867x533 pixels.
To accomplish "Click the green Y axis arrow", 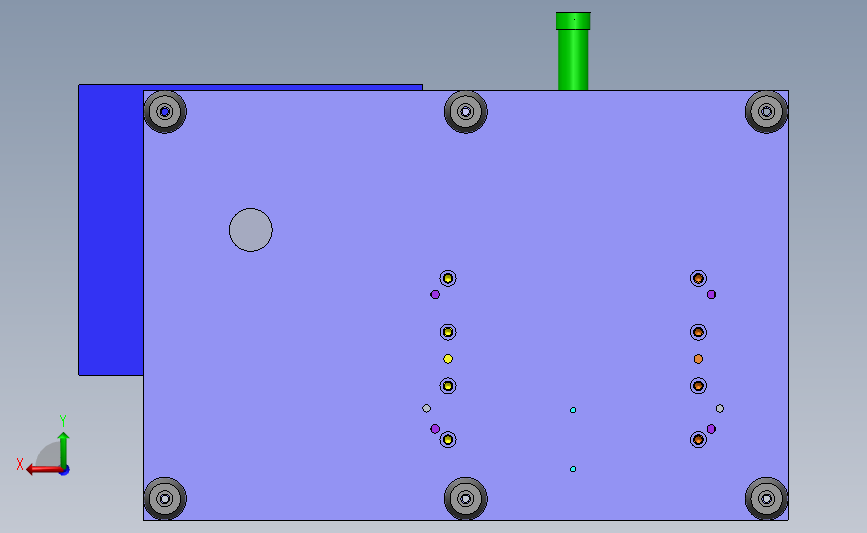I will click(64, 450).
